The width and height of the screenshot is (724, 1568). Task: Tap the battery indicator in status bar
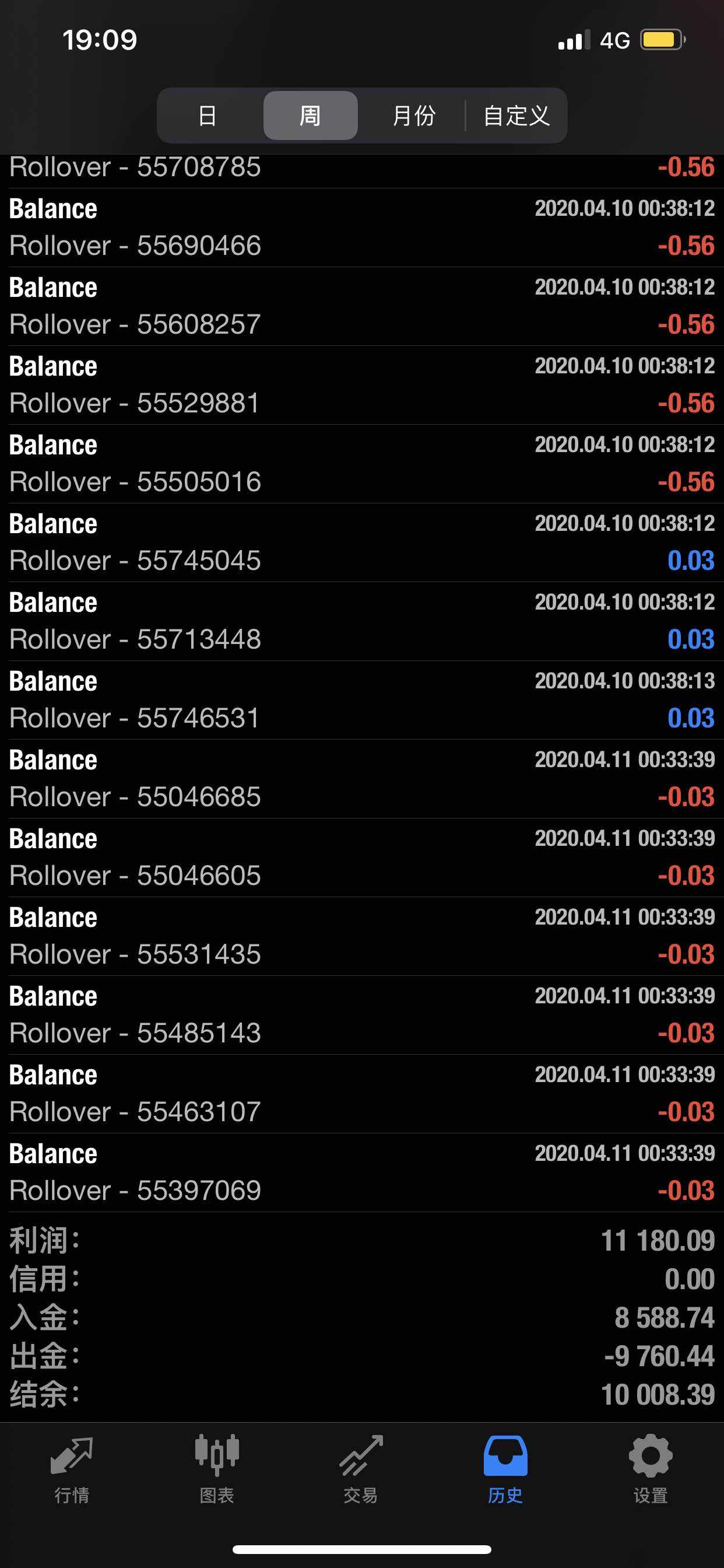tap(662, 40)
